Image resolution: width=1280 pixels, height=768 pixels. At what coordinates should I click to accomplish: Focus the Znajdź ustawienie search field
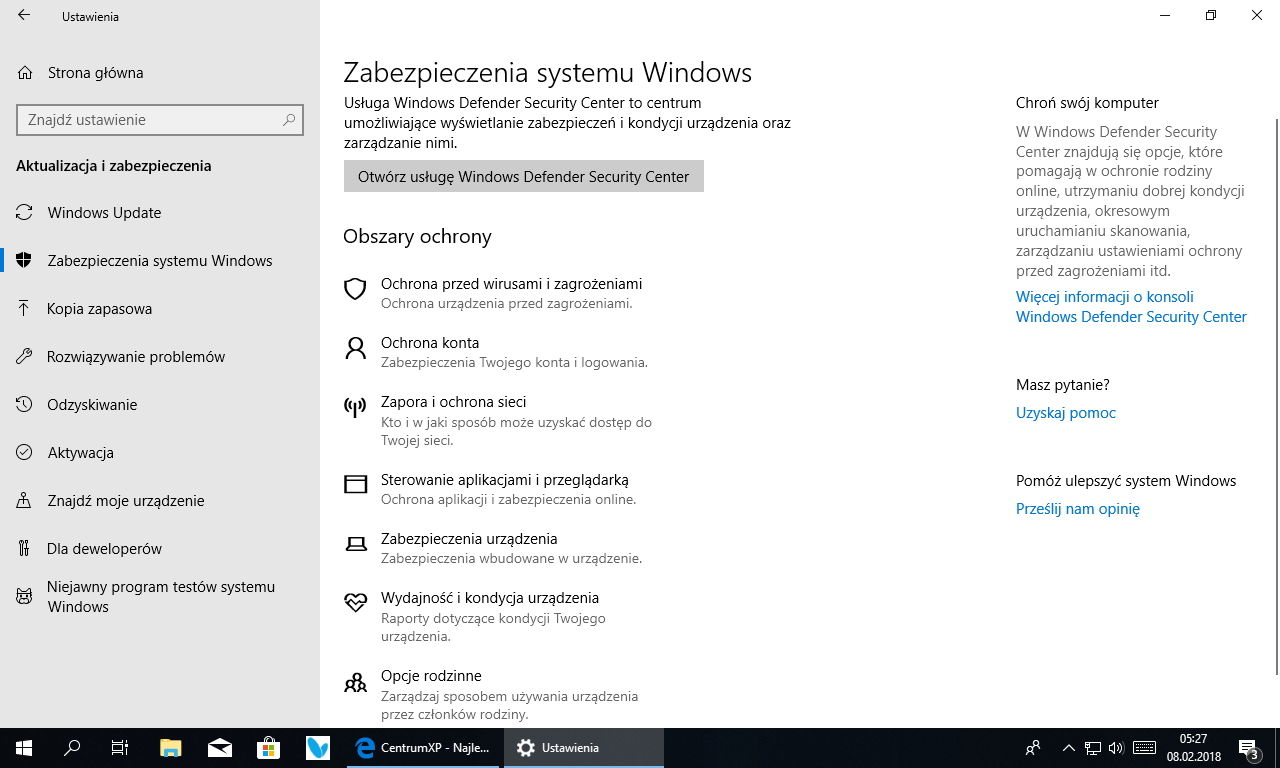(160, 120)
